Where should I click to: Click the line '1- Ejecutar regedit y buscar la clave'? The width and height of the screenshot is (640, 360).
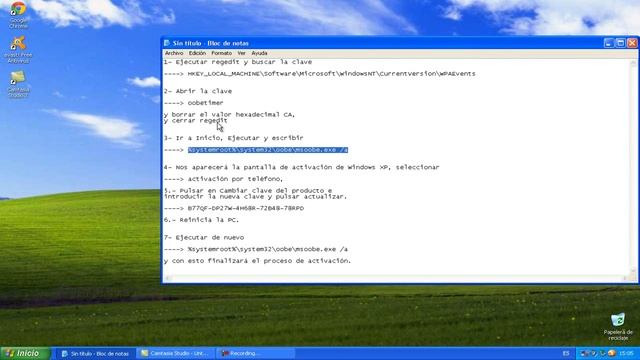pos(238,62)
